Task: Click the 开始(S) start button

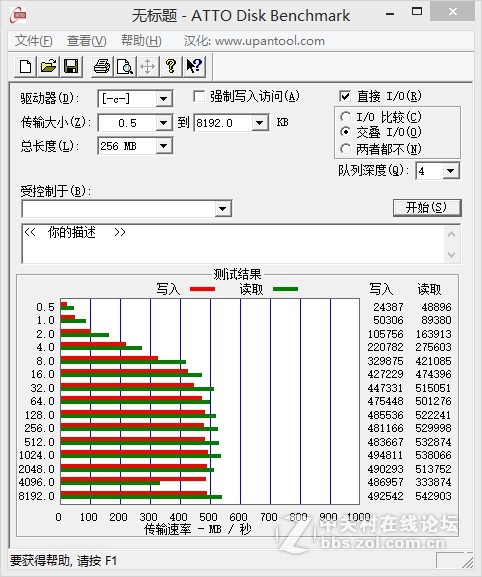Action: (x=427, y=208)
